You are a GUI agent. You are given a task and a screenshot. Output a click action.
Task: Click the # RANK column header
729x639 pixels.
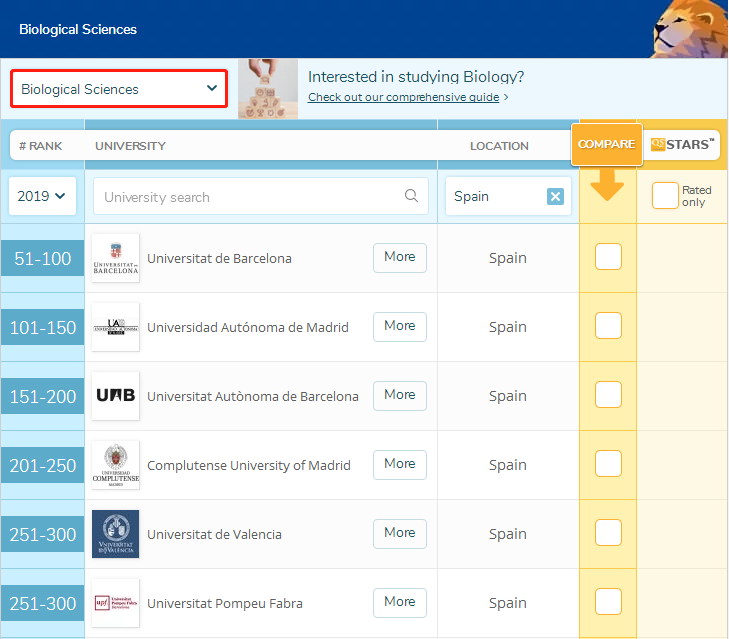tap(40, 146)
